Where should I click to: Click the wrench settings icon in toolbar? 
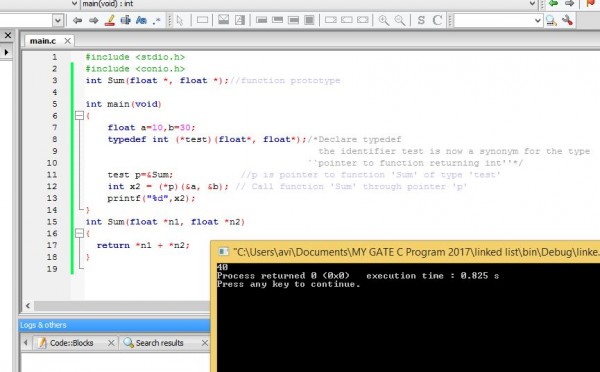click(567, 20)
